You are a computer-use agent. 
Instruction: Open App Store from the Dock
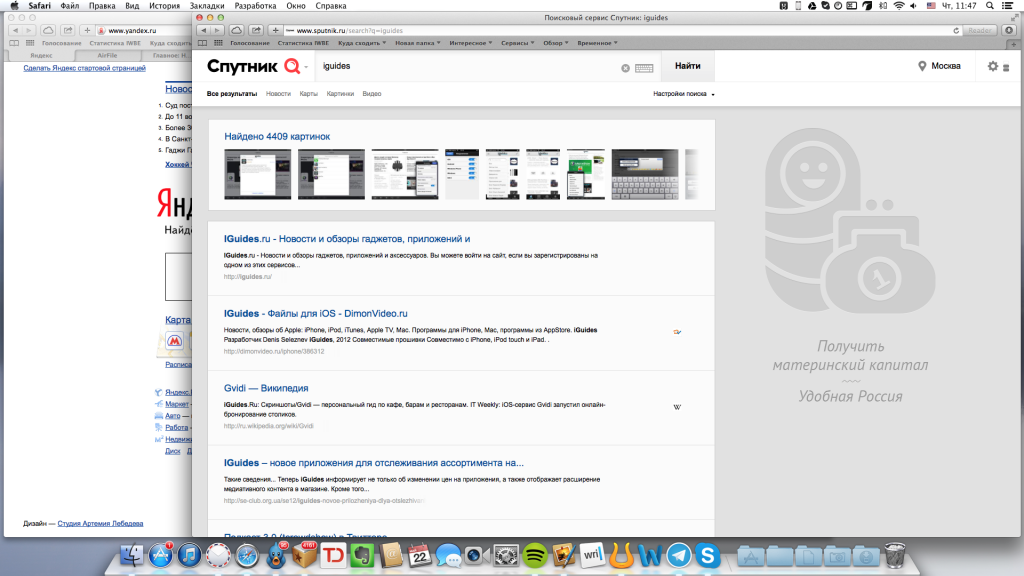pyautogui.click(x=161, y=556)
